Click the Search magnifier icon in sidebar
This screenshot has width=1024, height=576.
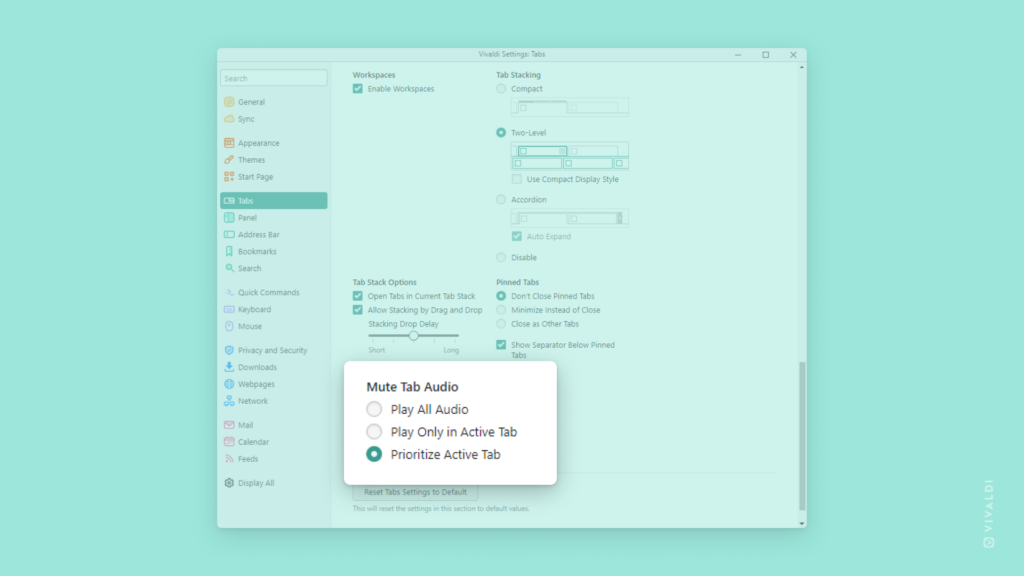229,268
